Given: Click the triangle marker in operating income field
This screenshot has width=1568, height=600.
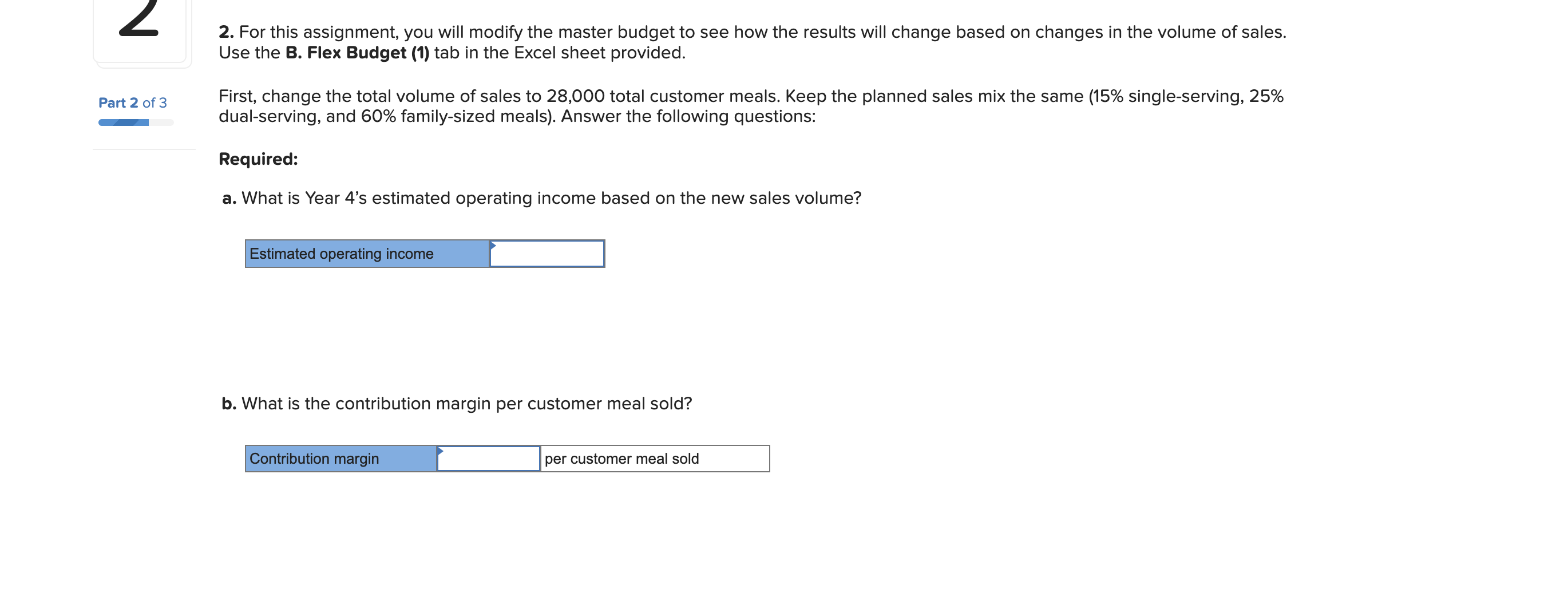Looking at the screenshot, I should pyautogui.click(x=493, y=246).
